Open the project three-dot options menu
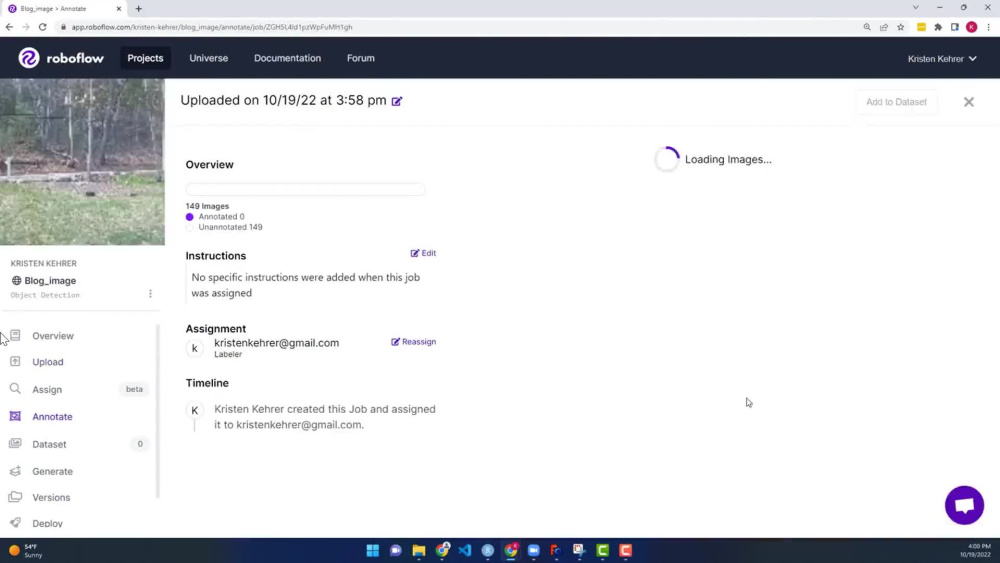The height and width of the screenshot is (563, 1000). click(x=151, y=294)
